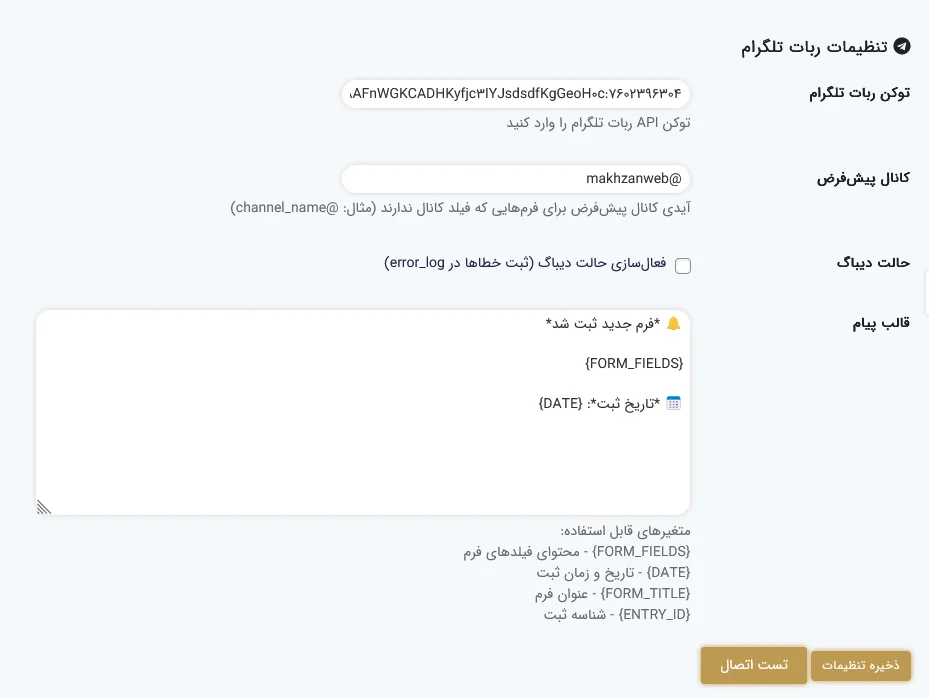Click the توکن ربات تلگرام label

click(x=858, y=93)
